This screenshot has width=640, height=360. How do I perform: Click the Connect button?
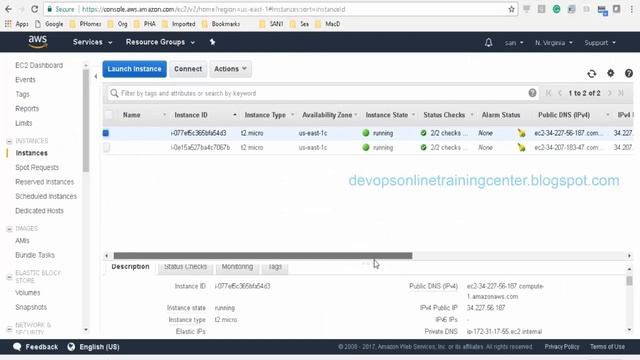[188, 69]
